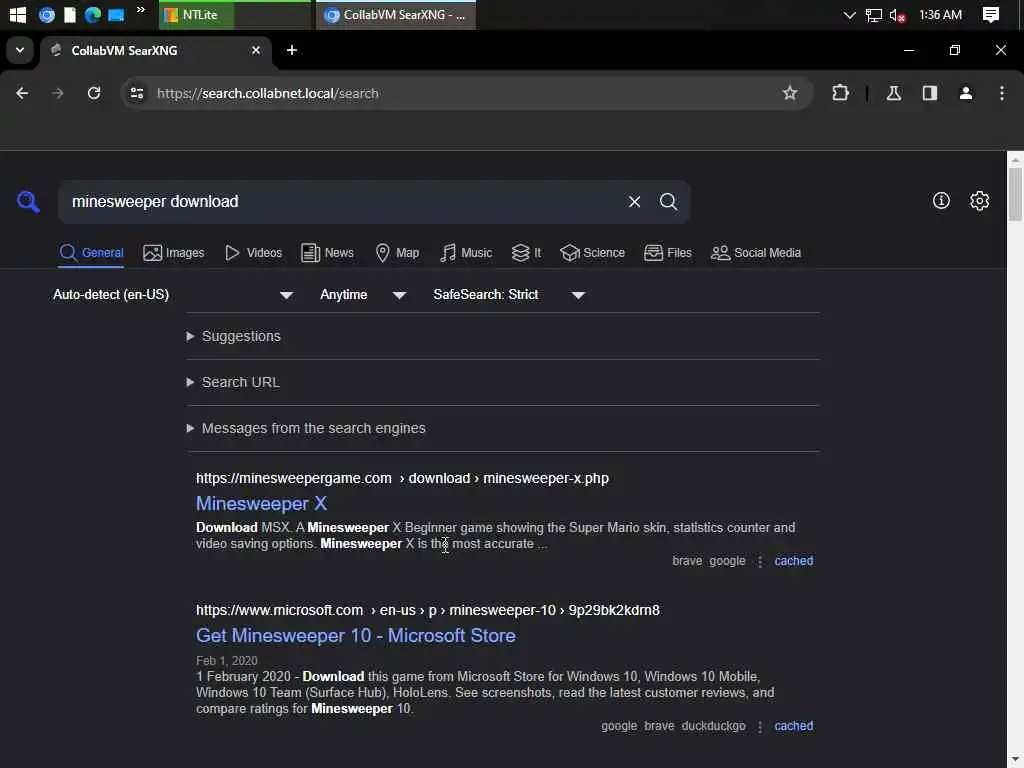Click the 1:36 AM taskbar clock
1024x768 pixels.
click(x=940, y=14)
